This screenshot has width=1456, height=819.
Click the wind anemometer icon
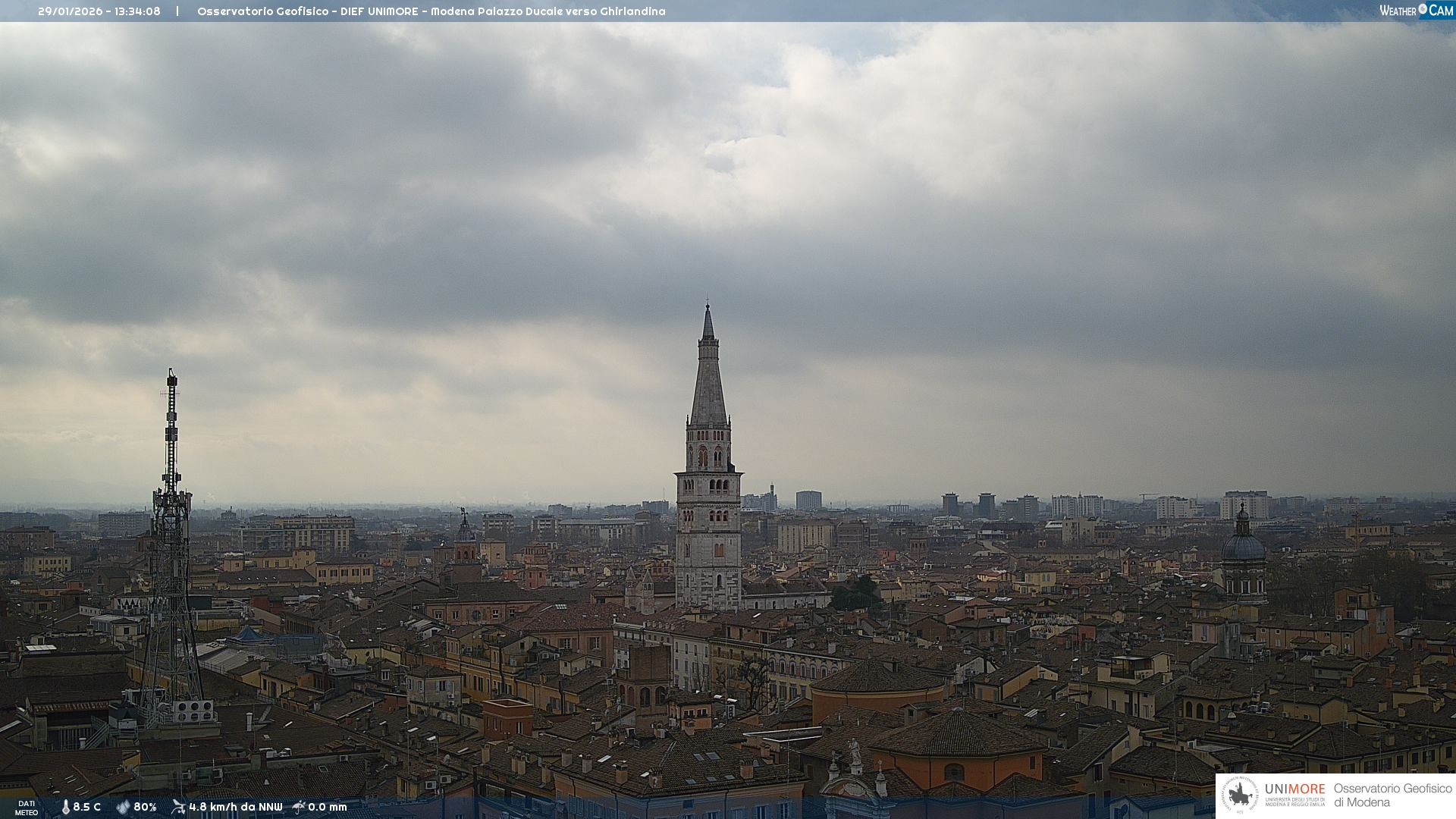pyautogui.click(x=178, y=807)
